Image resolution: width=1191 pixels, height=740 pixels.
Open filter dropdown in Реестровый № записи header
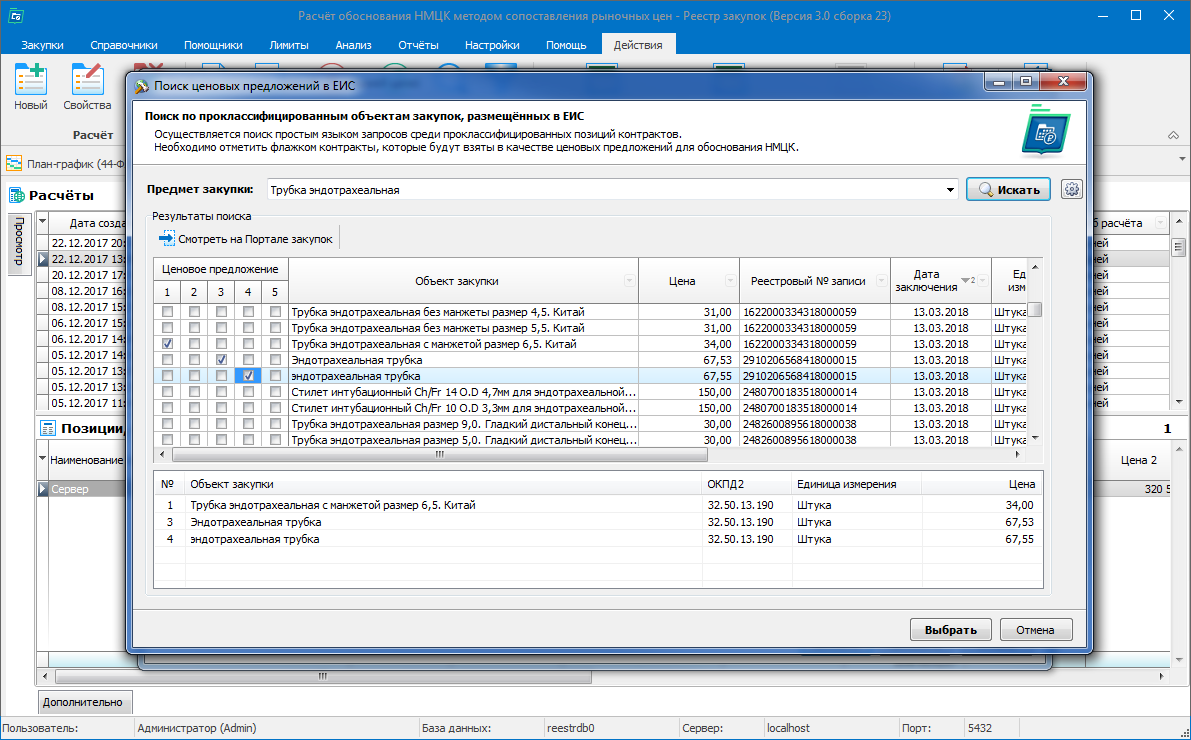pos(881,281)
